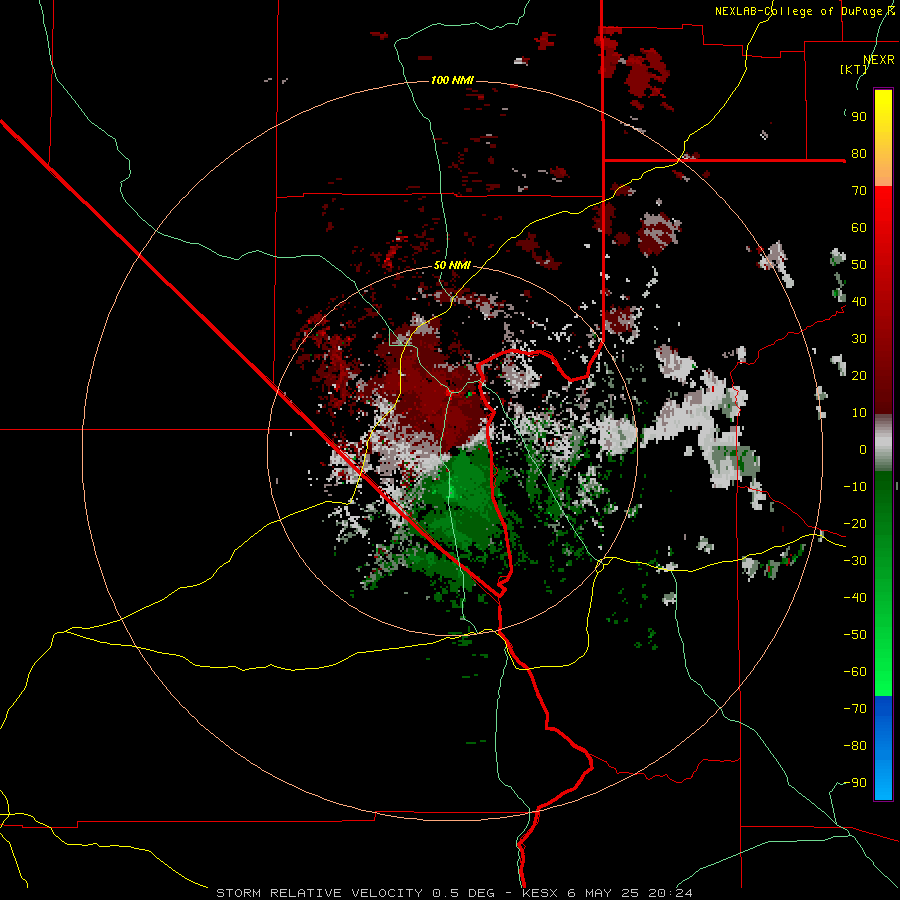Click the 40 value on velocity scale
Viewport: 900px width, 900px height.
tap(859, 301)
